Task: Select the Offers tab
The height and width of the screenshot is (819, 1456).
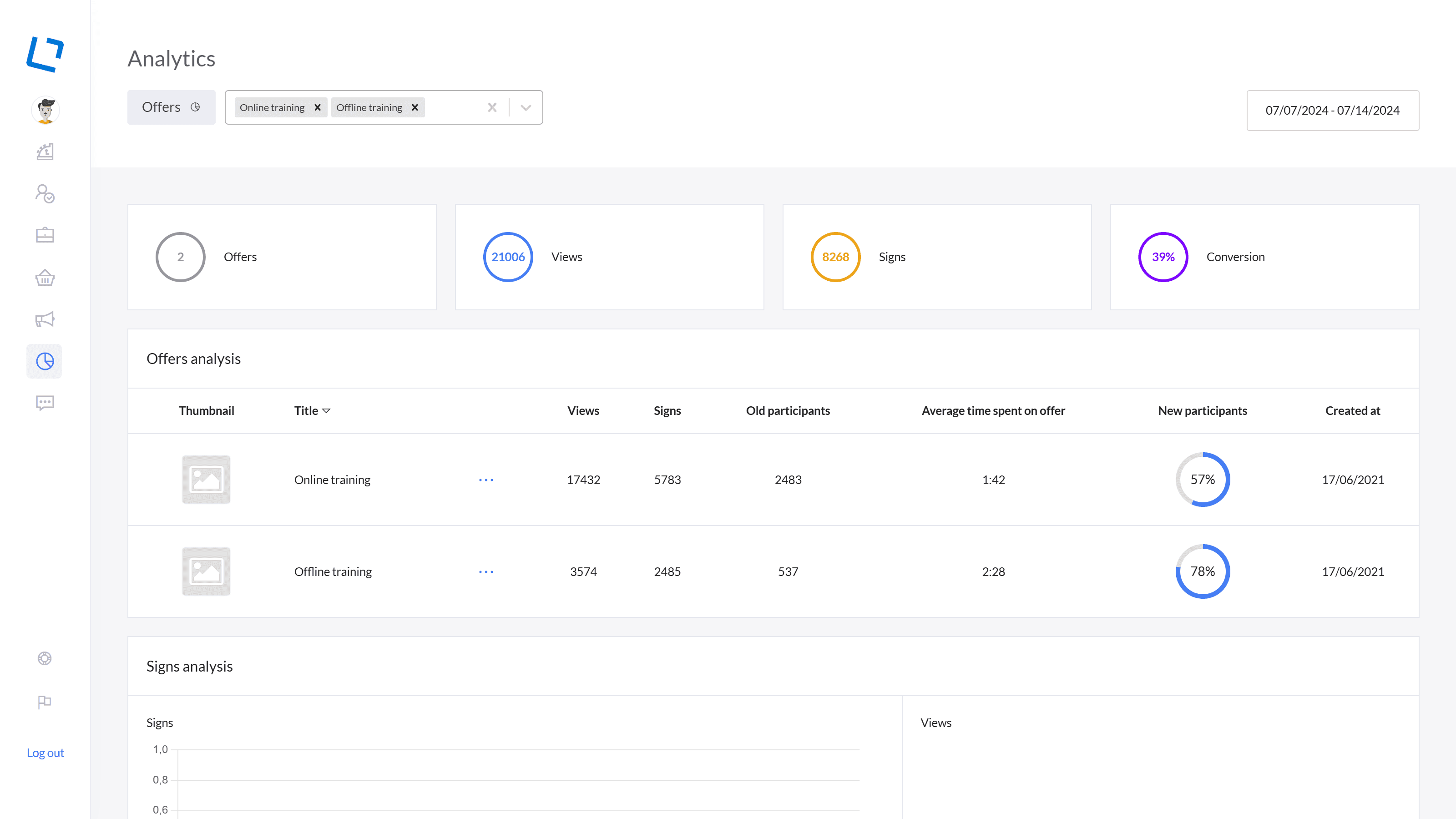Action: (171, 107)
